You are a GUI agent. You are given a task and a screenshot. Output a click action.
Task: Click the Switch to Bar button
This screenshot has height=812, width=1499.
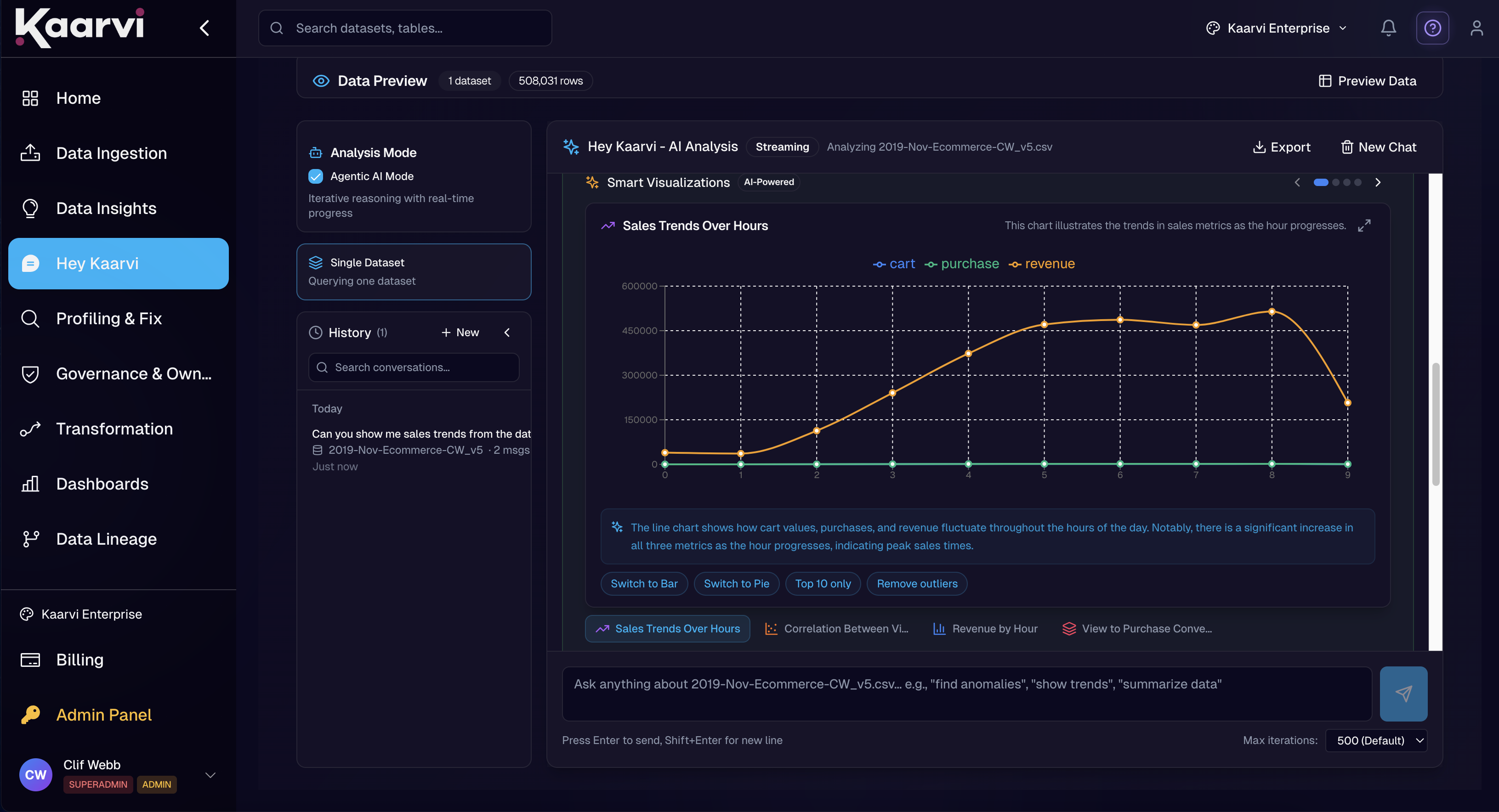click(x=644, y=583)
